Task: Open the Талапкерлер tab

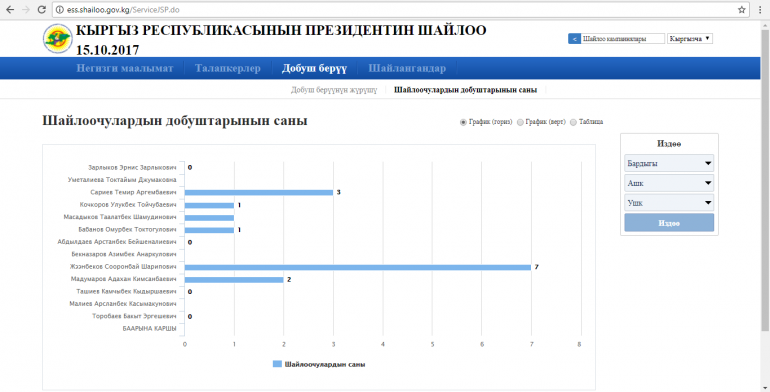Action: [227, 68]
